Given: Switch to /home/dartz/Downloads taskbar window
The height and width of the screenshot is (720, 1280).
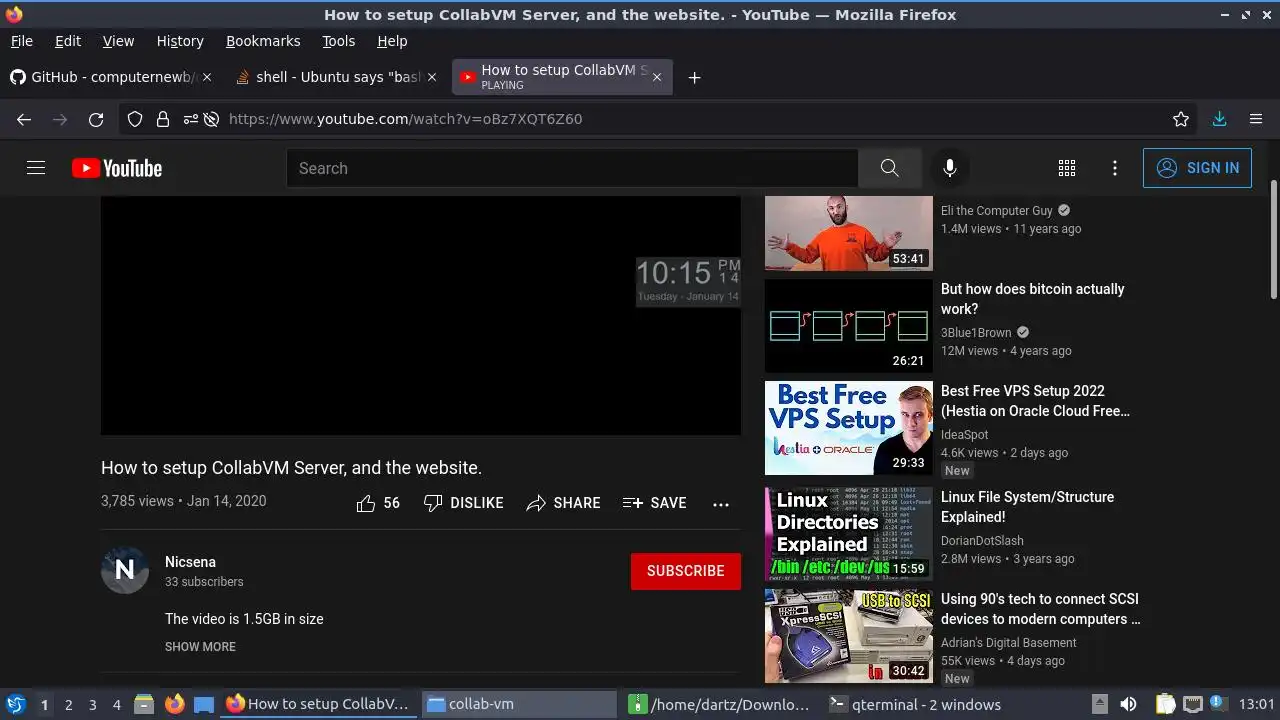Looking at the screenshot, I should click(721, 704).
